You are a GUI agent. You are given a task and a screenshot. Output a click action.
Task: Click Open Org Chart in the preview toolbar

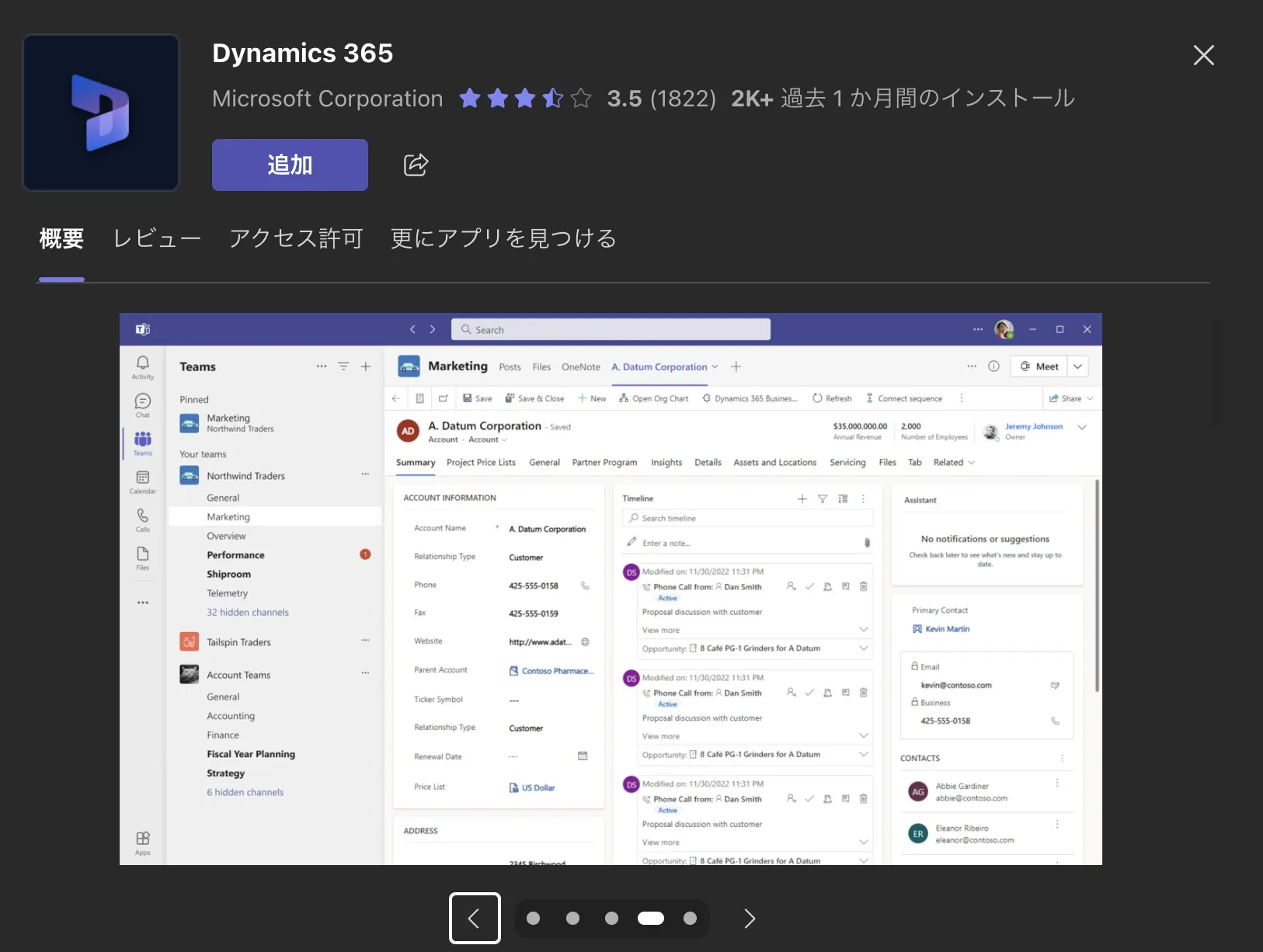654,398
